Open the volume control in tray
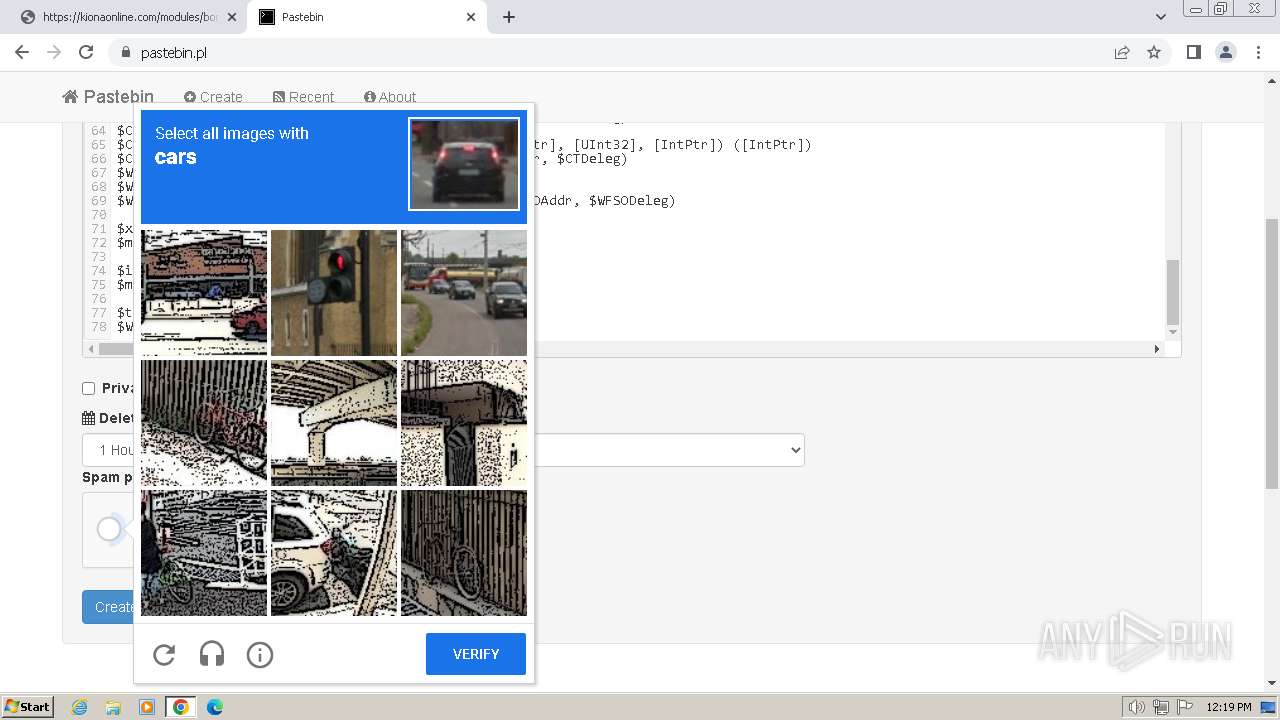This screenshot has width=1280, height=720. [x=1137, y=707]
